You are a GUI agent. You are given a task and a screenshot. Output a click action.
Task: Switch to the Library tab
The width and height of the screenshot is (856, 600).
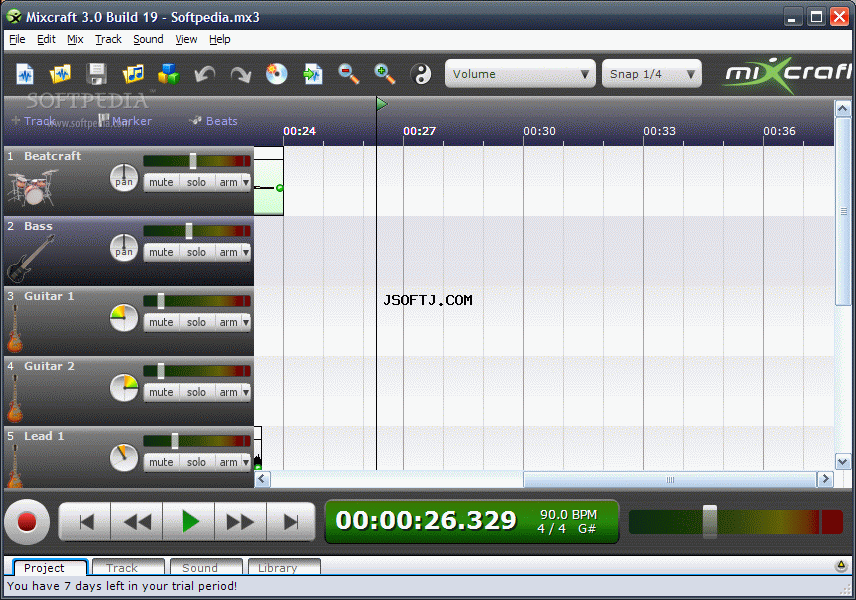click(284, 567)
